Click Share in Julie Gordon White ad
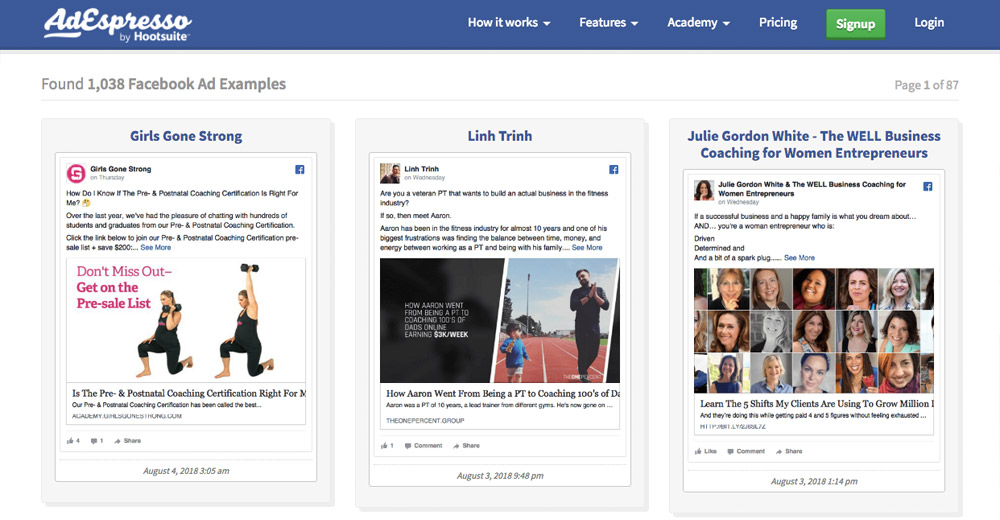 [789, 451]
